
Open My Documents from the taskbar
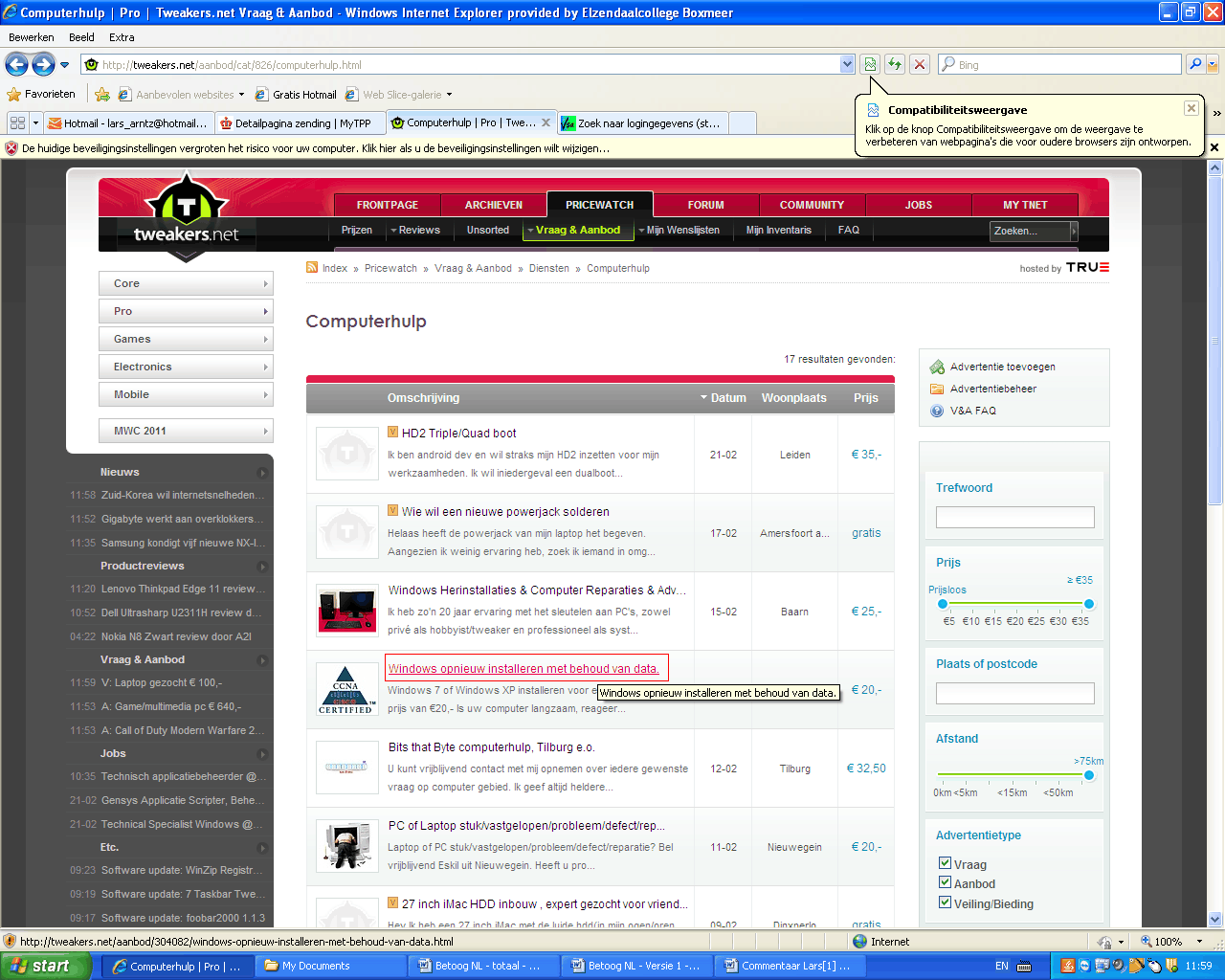[332, 967]
